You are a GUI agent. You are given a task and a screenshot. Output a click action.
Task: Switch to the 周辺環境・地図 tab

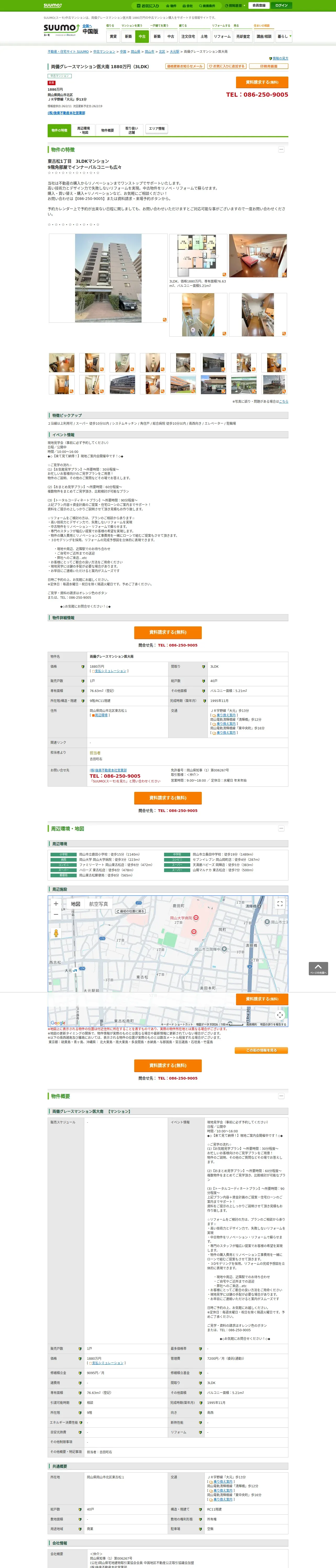click(x=83, y=130)
